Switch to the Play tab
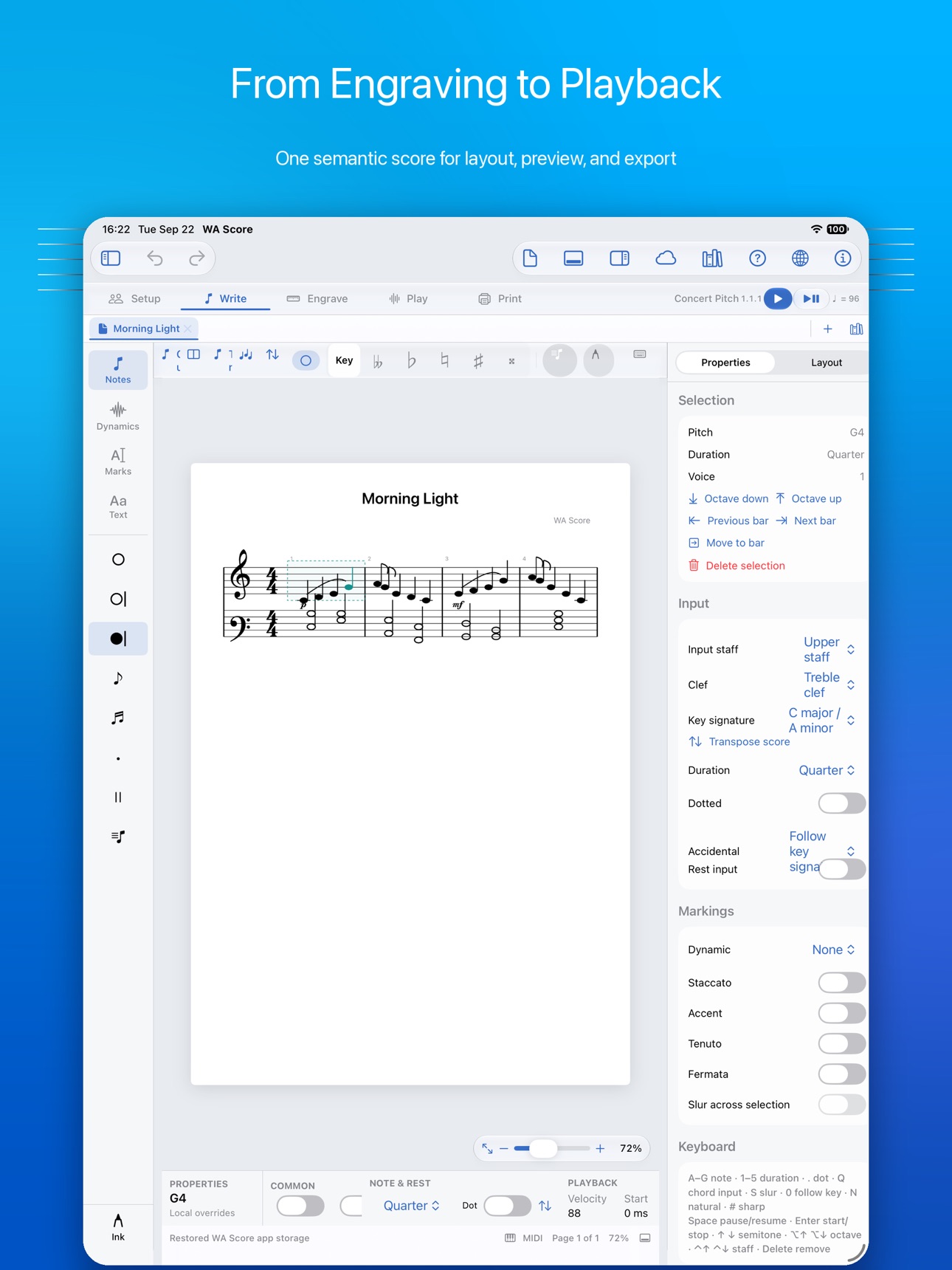952x1270 pixels. click(408, 299)
